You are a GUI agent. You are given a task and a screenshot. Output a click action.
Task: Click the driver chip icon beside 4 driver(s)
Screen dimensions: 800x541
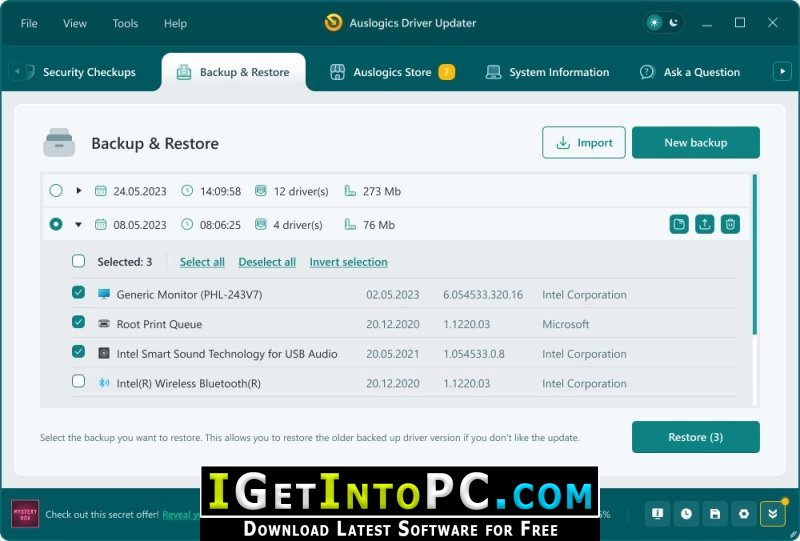pyautogui.click(x=261, y=224)
